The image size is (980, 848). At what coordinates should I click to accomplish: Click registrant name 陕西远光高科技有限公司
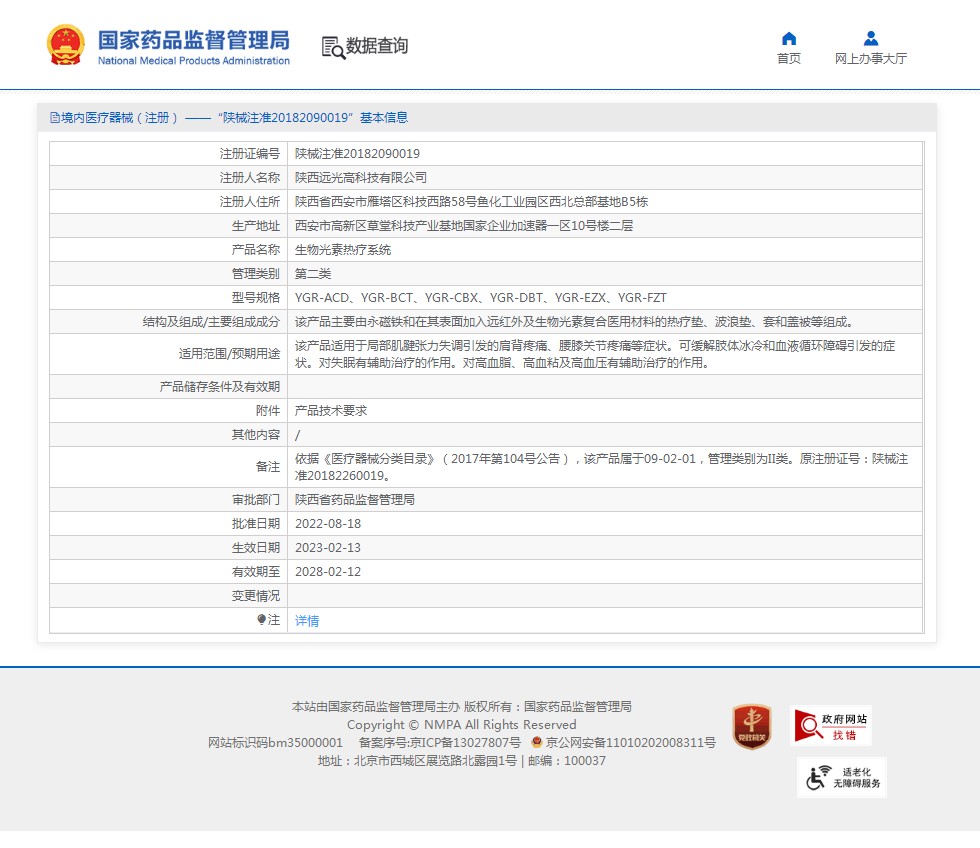[361, 177]
